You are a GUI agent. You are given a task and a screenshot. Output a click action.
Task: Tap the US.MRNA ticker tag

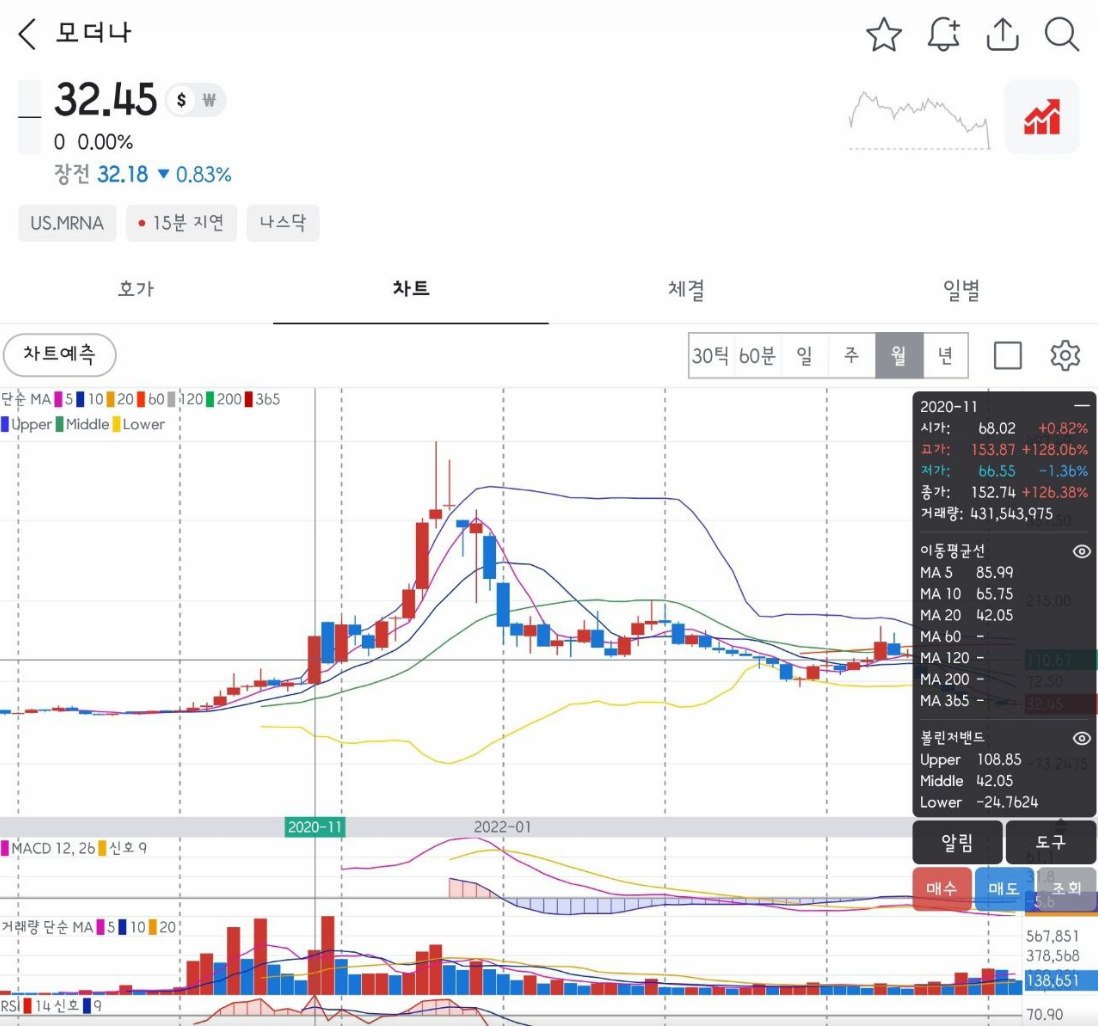point(67,223)
